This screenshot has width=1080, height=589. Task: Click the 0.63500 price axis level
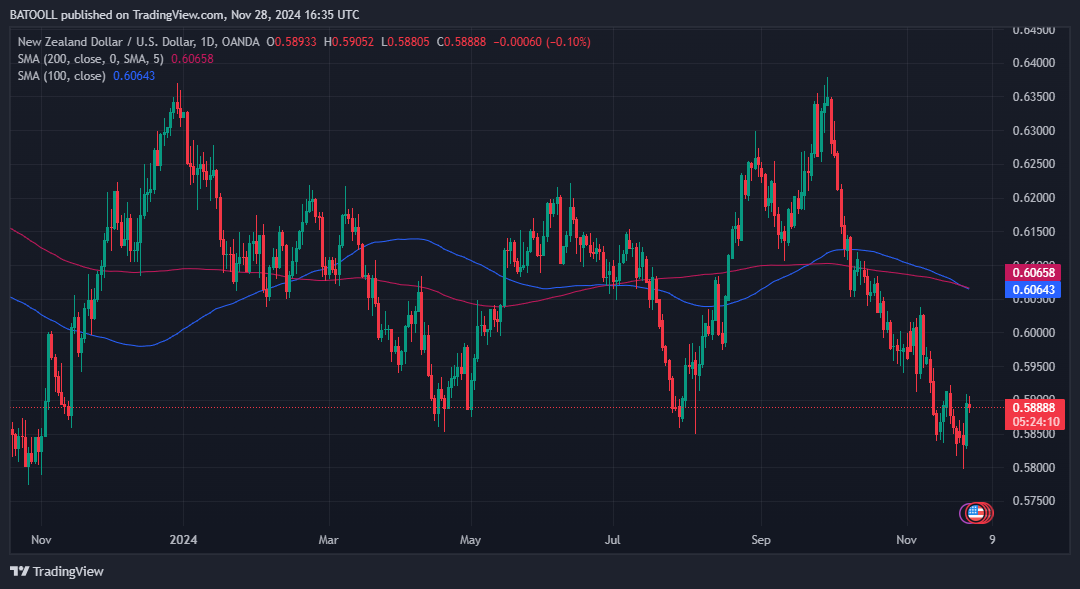coord(1034,96)
